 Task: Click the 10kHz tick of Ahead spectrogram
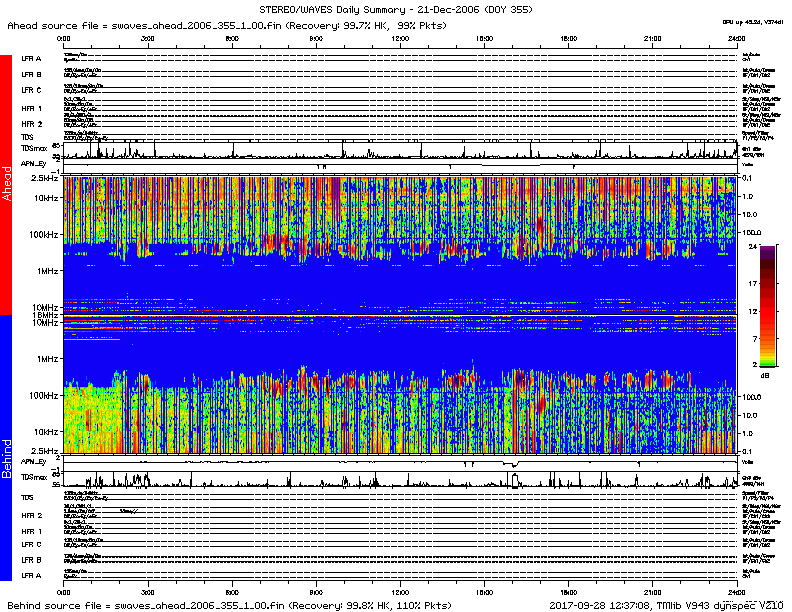46,198
